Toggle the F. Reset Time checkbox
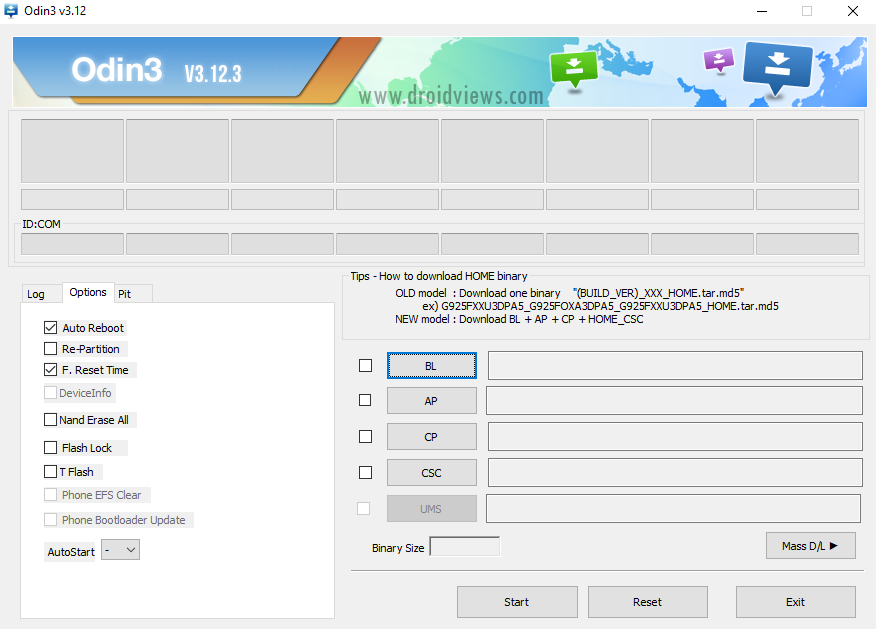This screenshot has width=876, height=629. click(50, 370)
